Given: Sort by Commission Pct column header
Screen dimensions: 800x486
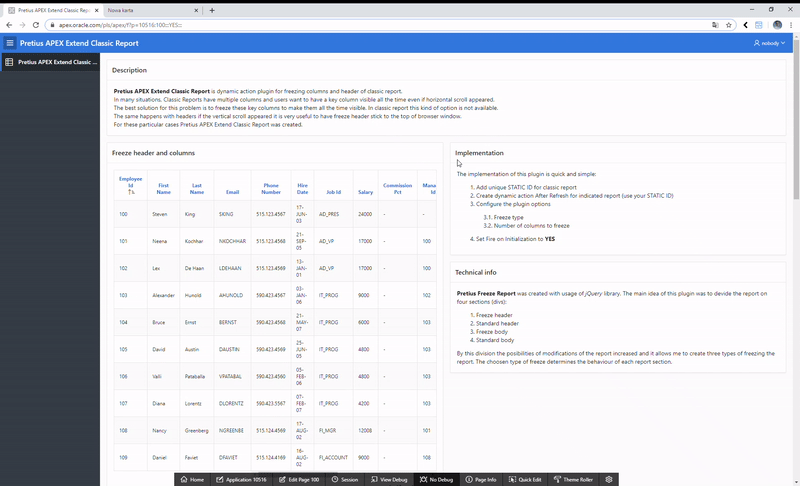Looking at the screenshot, I should pyautogui.click(x=397, y=189).
